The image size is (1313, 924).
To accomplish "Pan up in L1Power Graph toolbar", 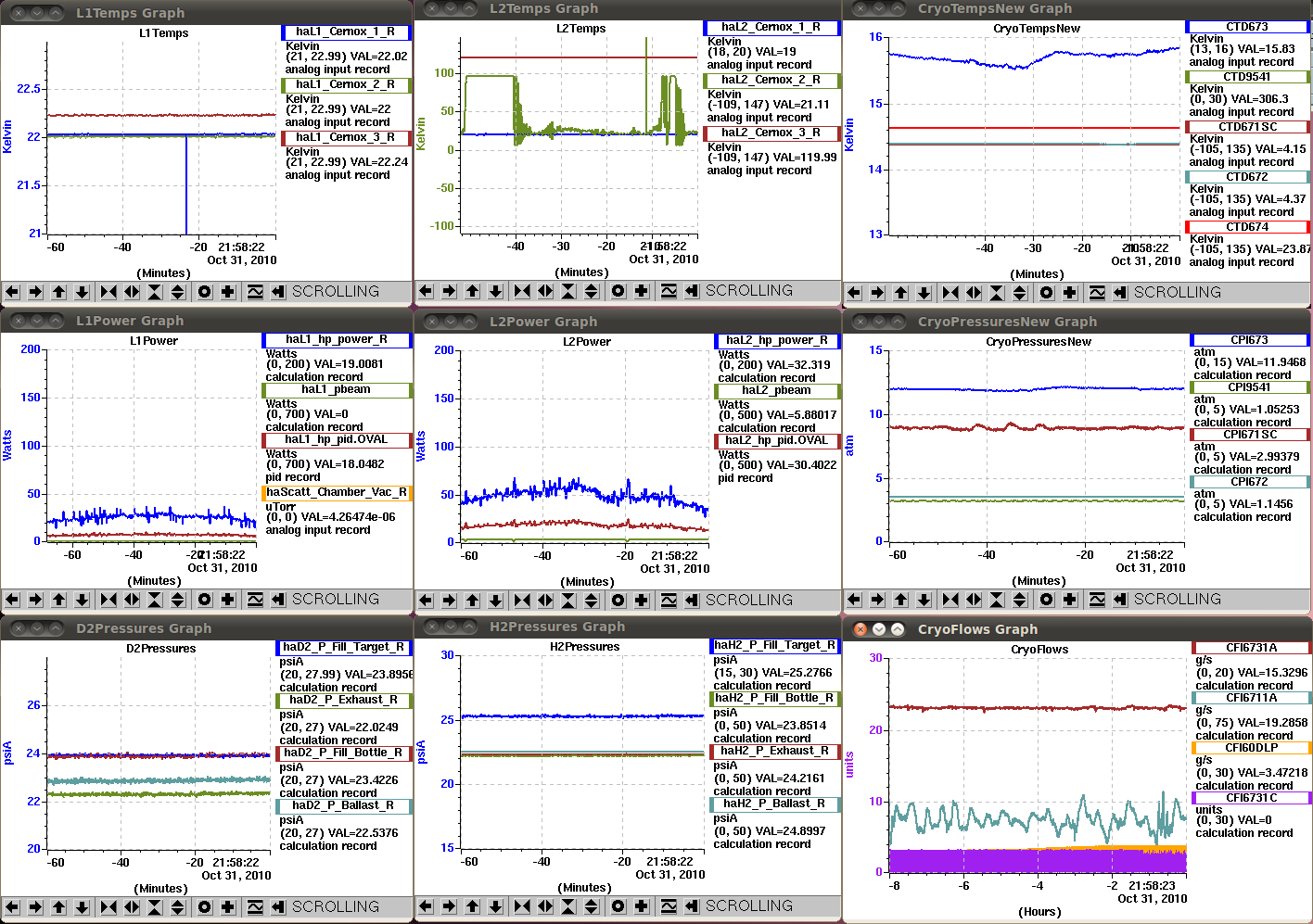I will tap(58, 600).
